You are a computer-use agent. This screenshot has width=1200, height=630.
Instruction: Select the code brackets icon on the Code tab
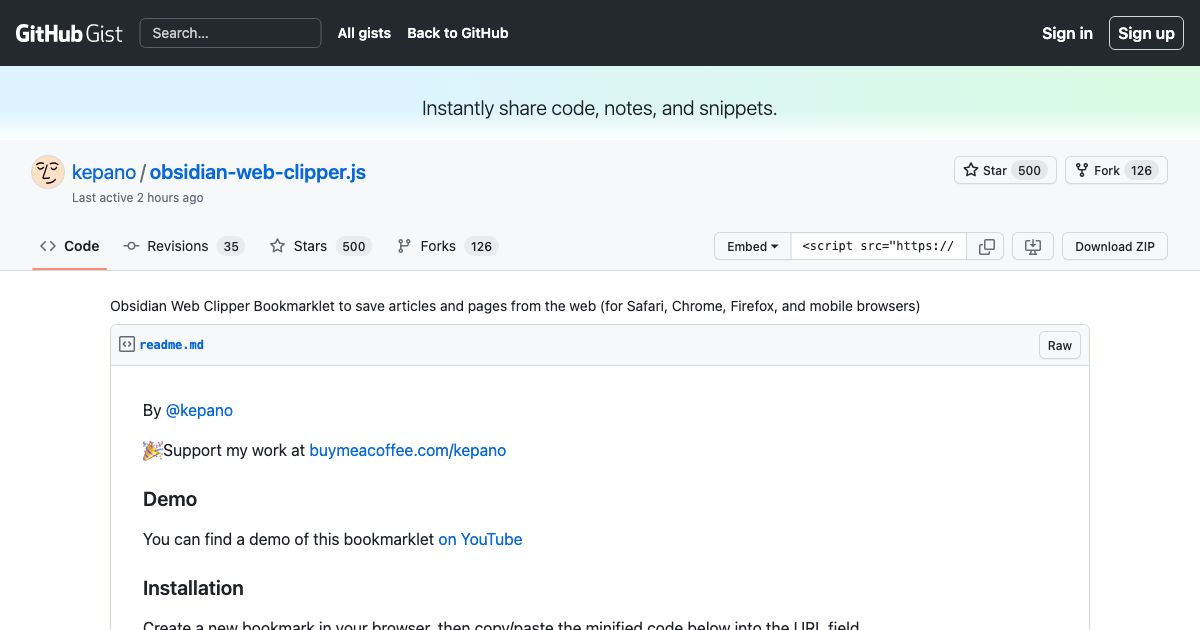click(48, 245)
